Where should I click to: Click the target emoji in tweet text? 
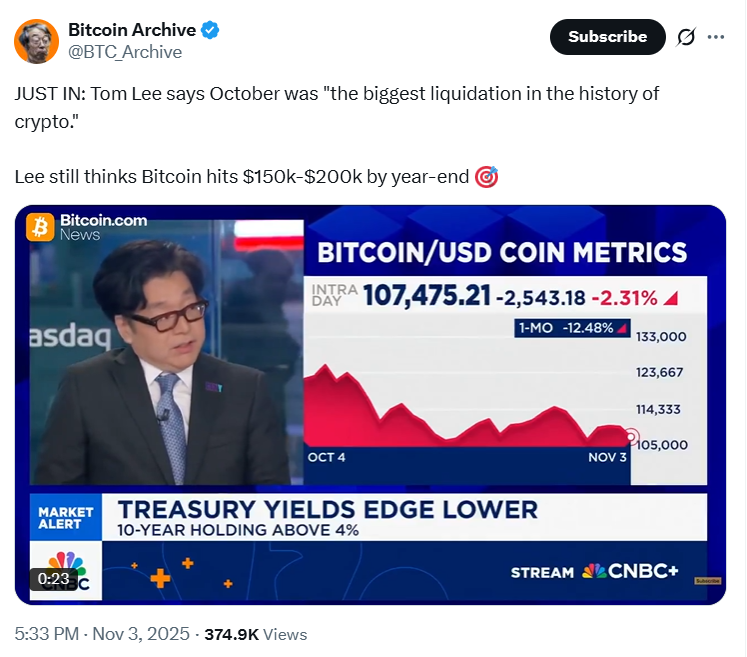click(487, 178)
